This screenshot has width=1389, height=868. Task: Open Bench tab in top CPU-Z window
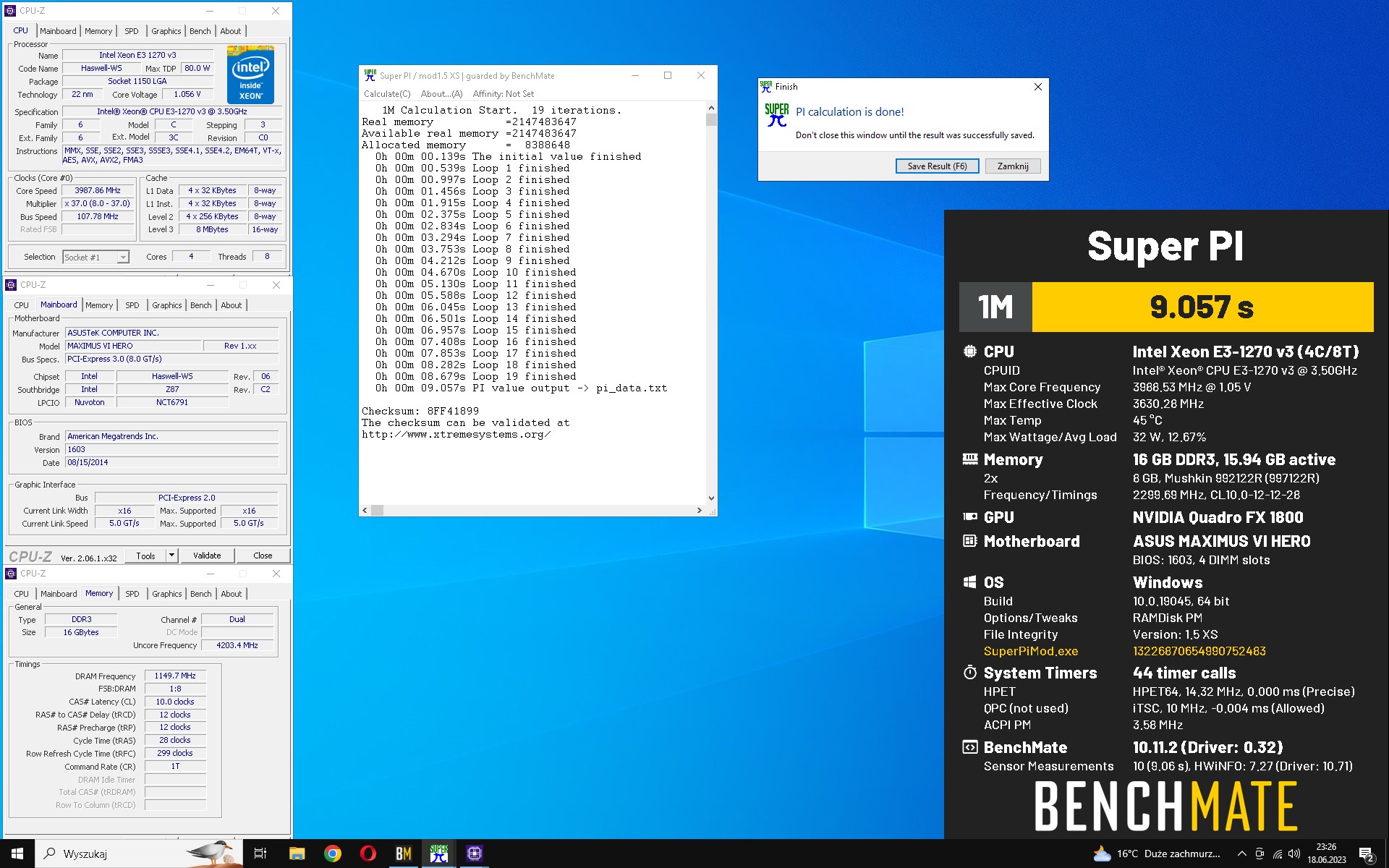(x=200, y=31)
